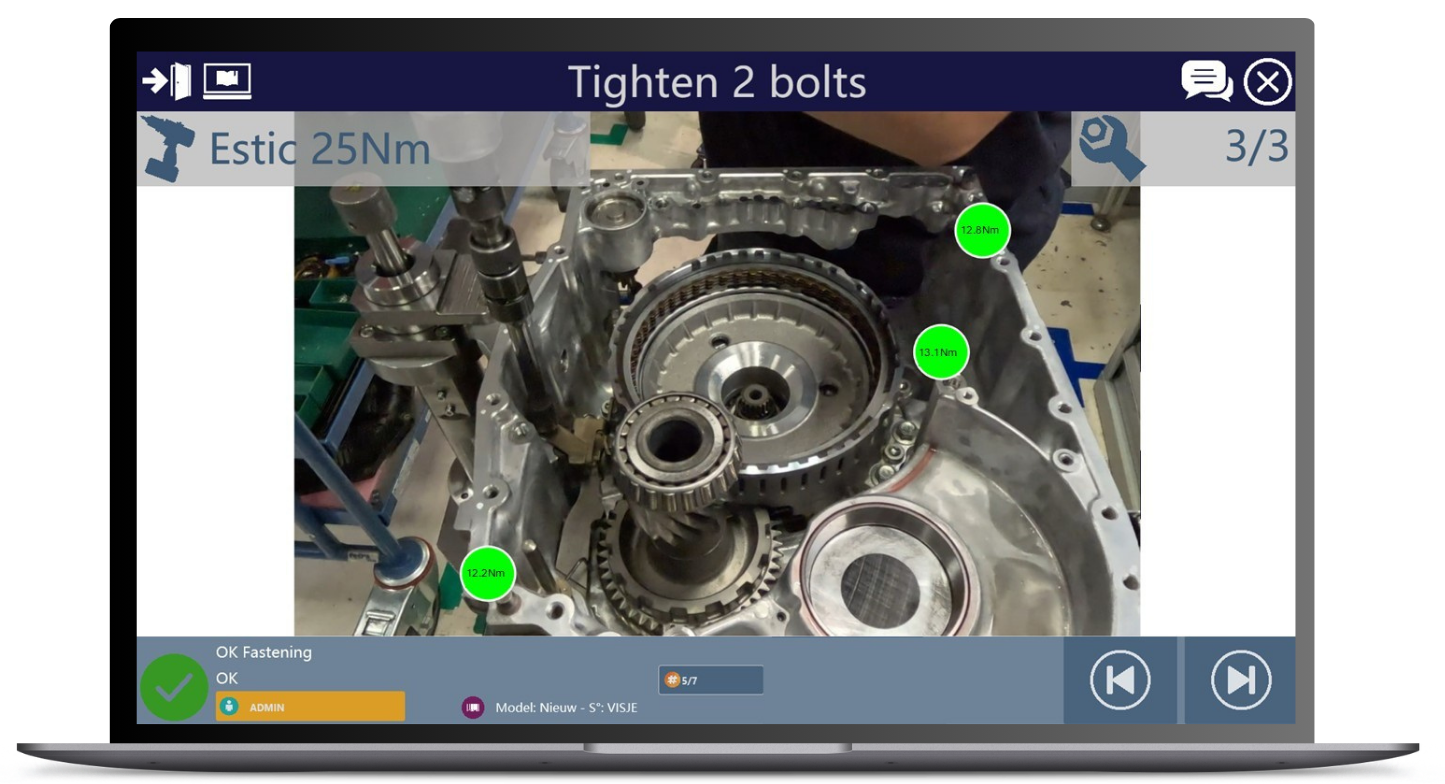Go to the previous step
Image resolution: width=1445 pixels, height=784 pixels.
[1120, 680]
